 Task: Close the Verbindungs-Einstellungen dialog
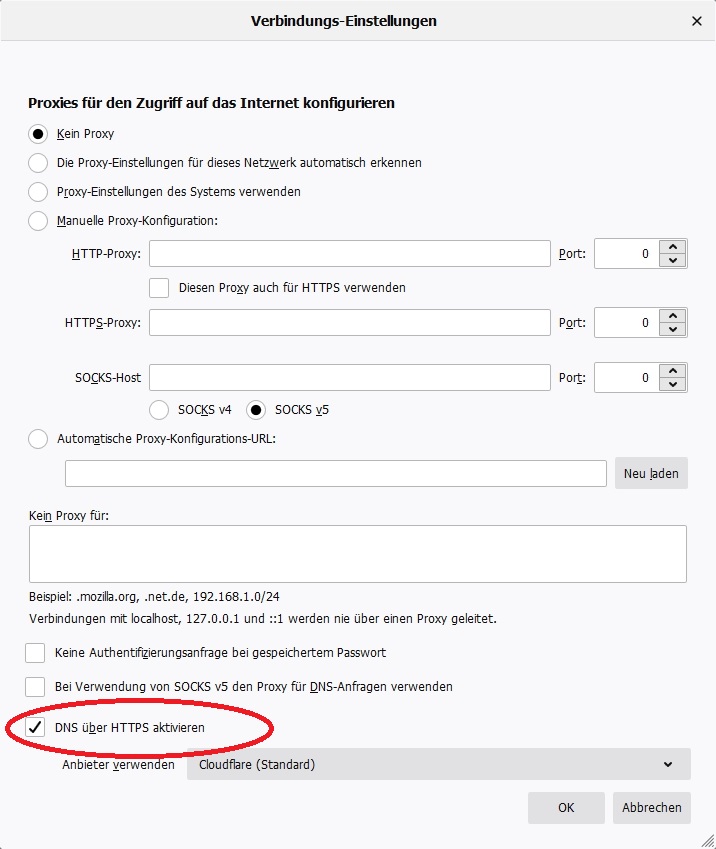click(x=696, y=20)
